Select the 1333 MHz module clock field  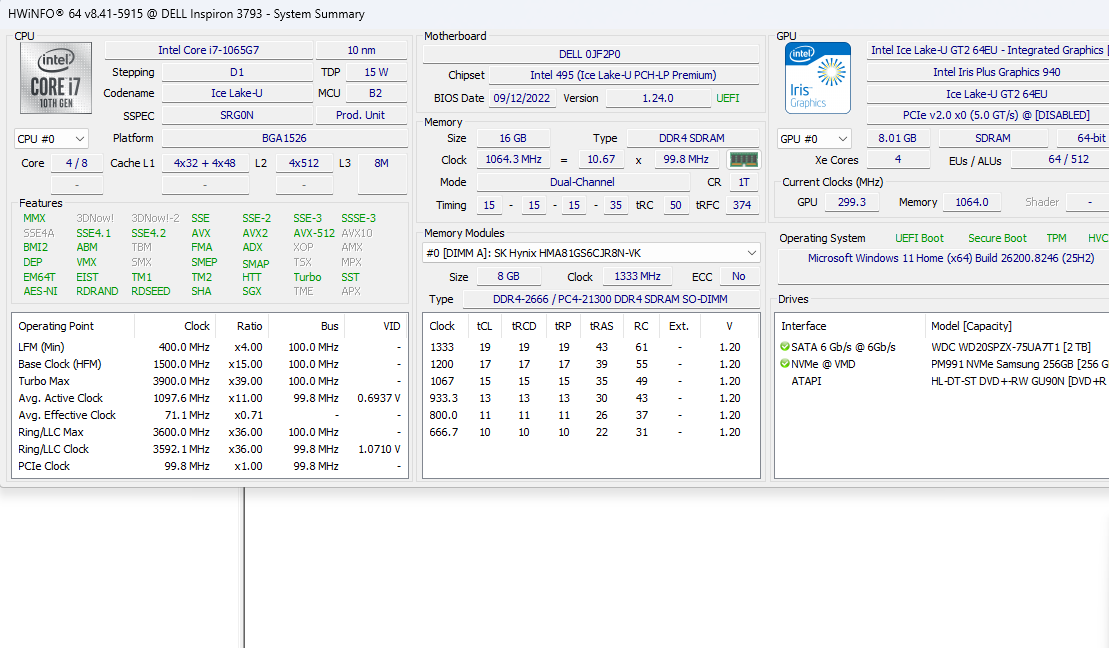coord(637,277)
